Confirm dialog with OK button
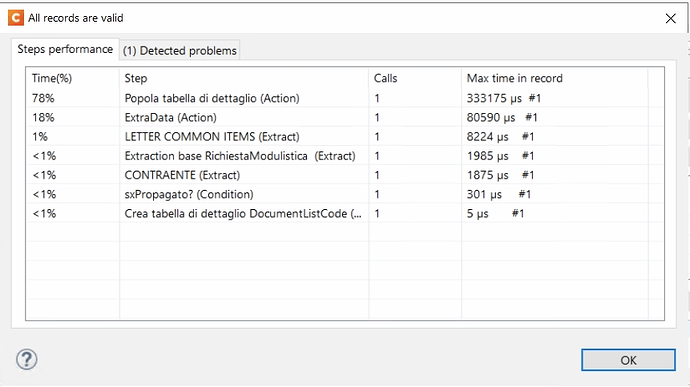690x387 pixels. (628, 360)
